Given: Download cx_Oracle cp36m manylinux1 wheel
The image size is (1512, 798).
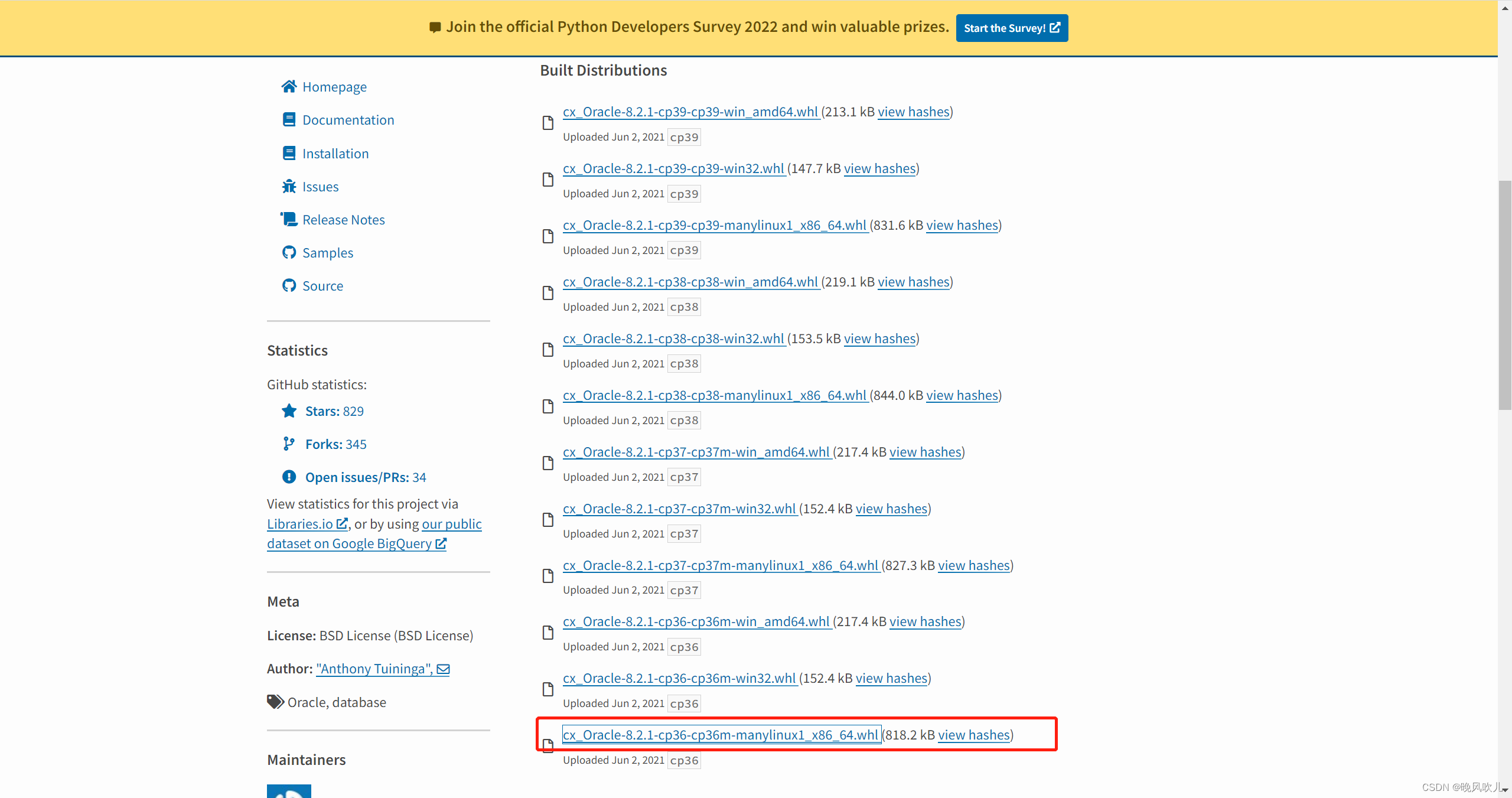Looking at the screenshot, I should pos(721,735).
